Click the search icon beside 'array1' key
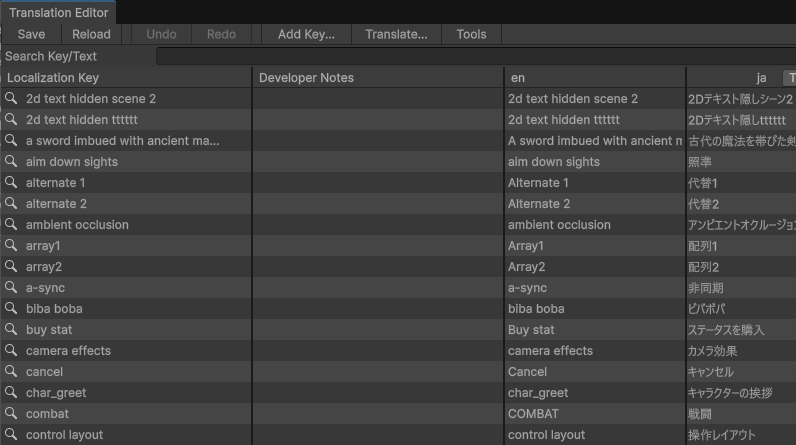This screenshot has width=796, height=445. (12, 246)
